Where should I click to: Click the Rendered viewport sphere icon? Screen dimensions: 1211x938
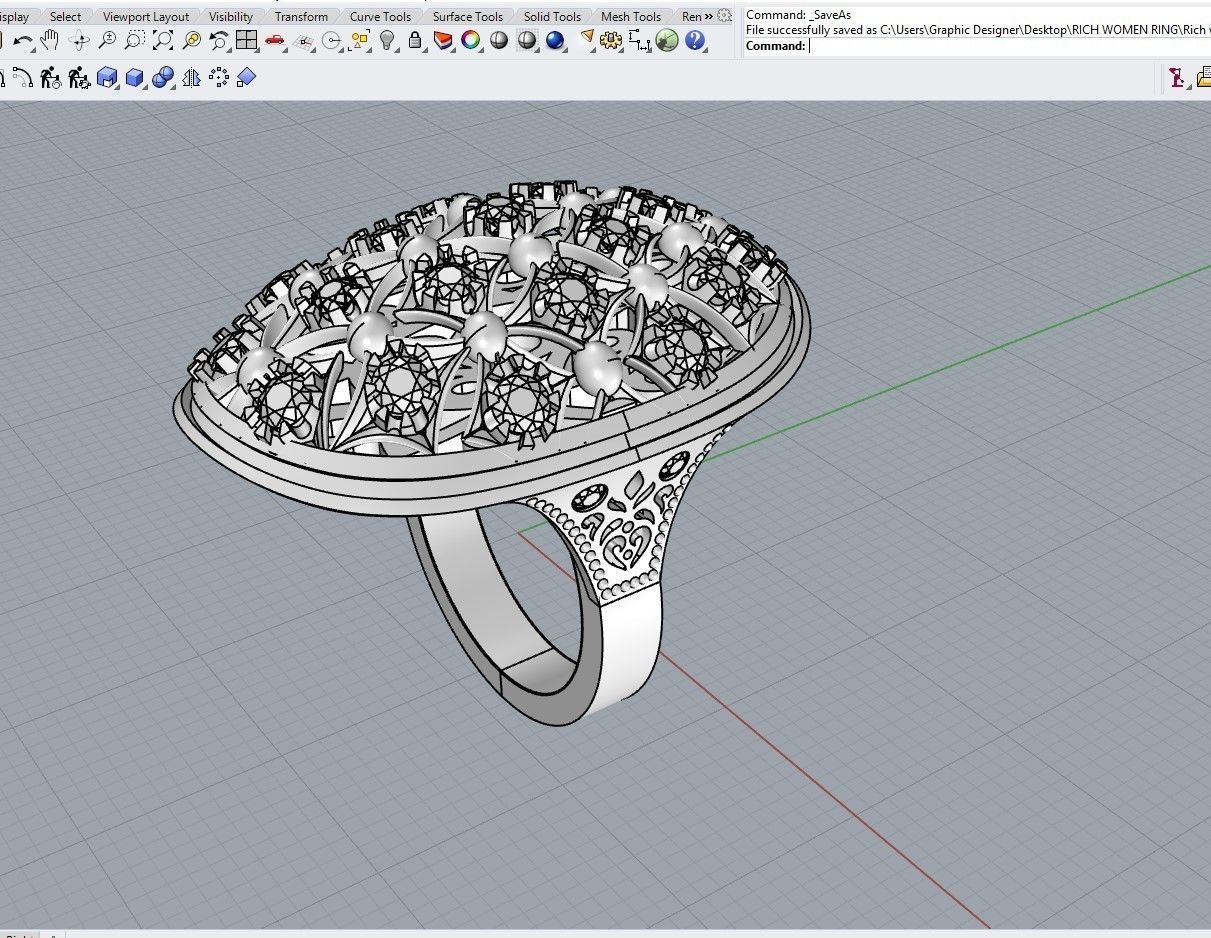pos(526,41)
